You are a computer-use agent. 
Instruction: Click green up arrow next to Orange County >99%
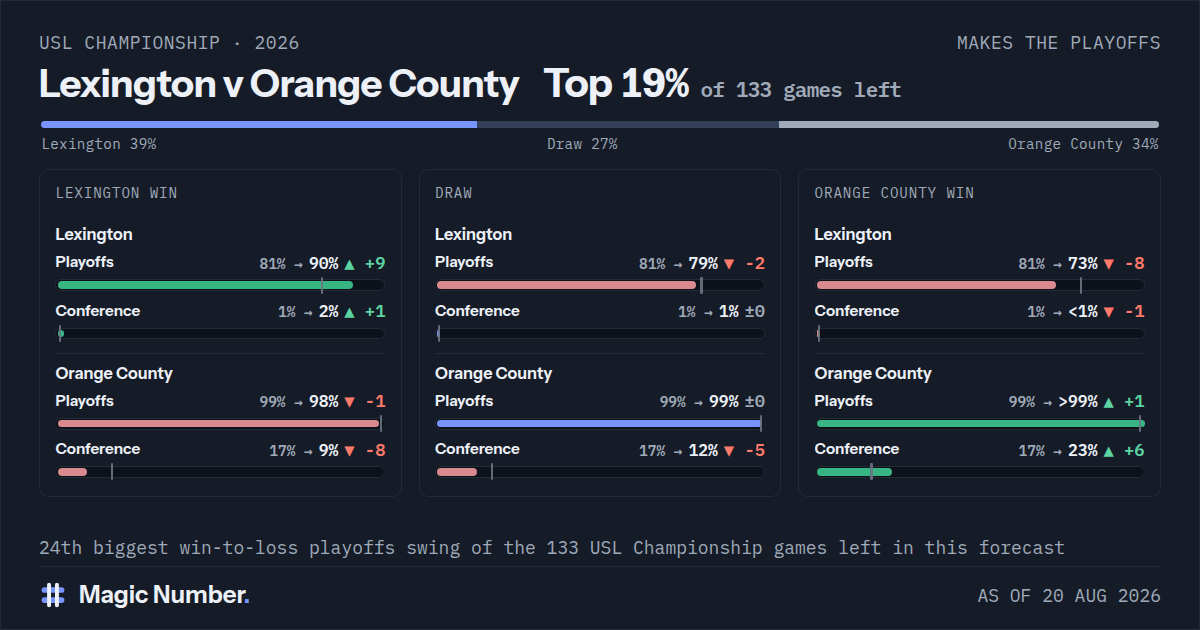click(1109, 403)
